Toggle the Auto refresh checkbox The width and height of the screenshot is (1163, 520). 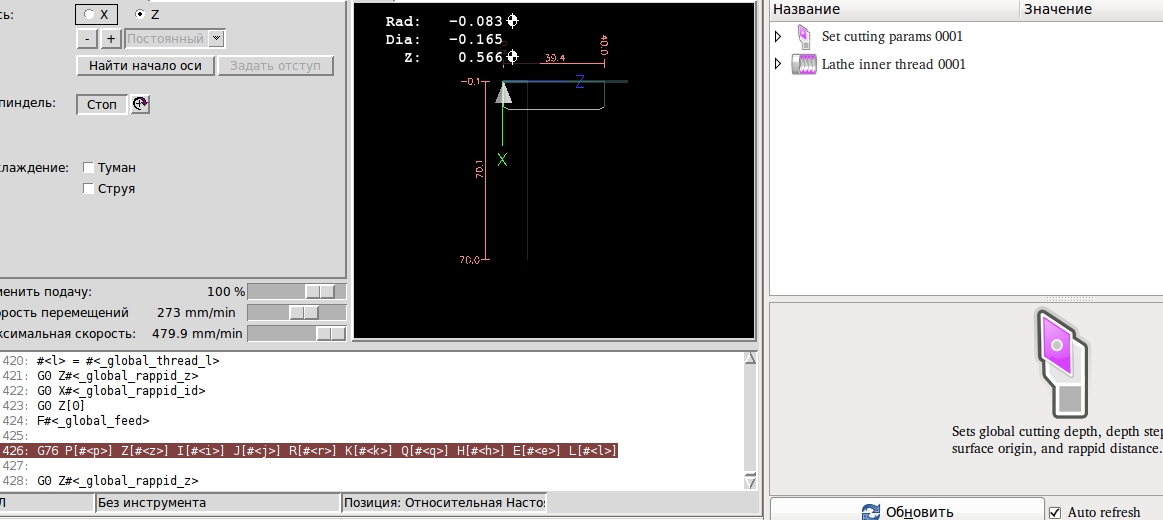tap(1055, 513)
